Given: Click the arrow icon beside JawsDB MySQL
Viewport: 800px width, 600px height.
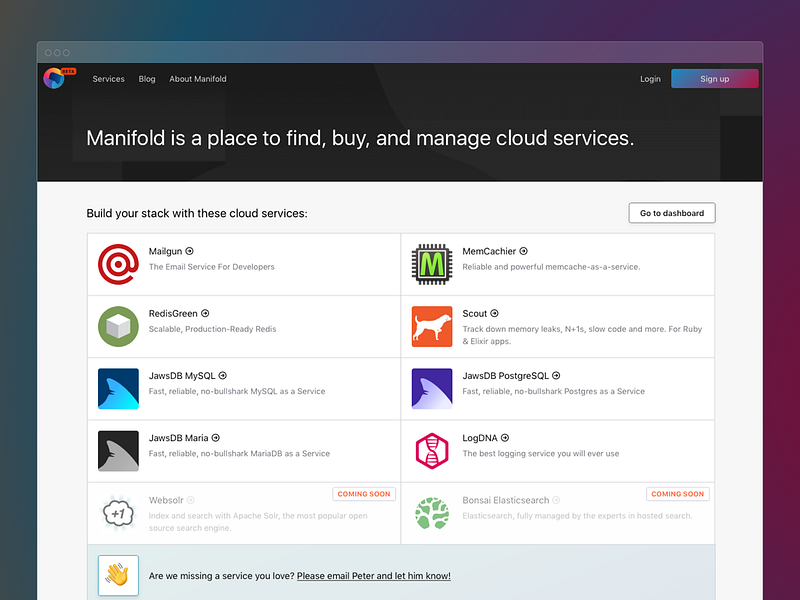Looking at the screenshot, I should [223, 376].
